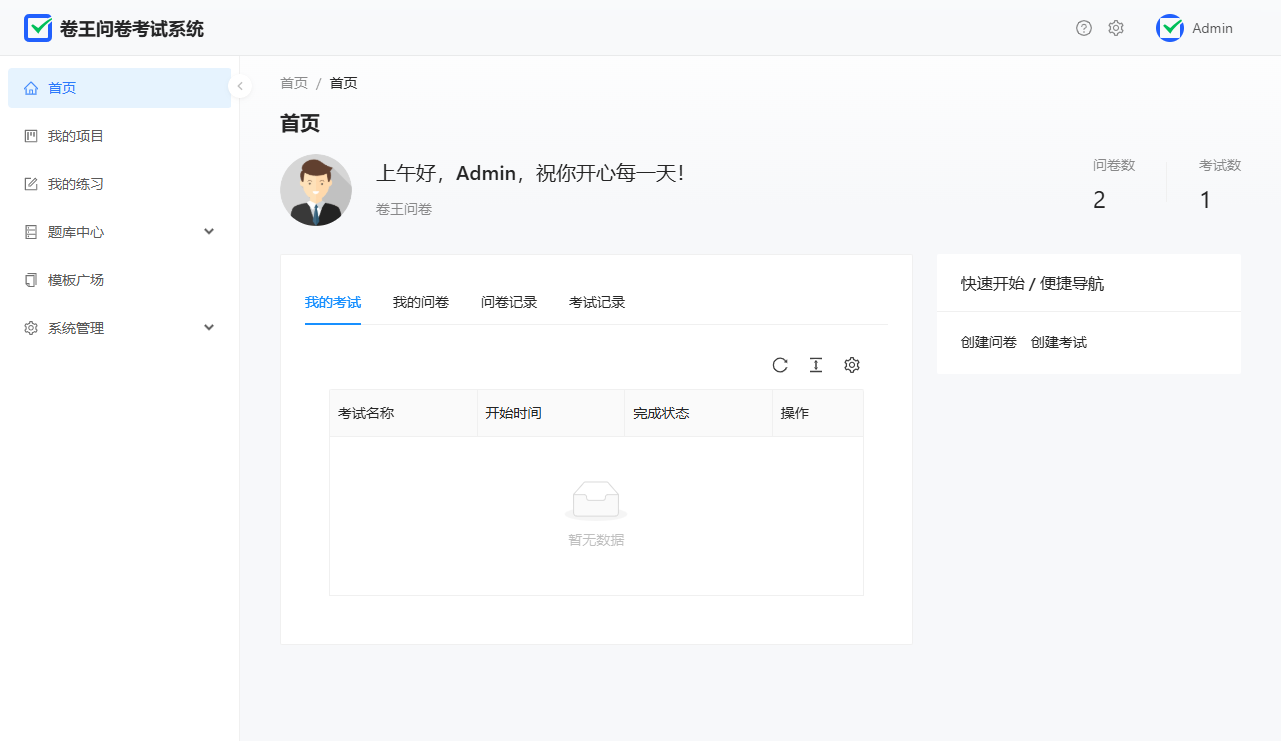
Task: Click the 创建考试 quick link
Action: coord(1059,342)
